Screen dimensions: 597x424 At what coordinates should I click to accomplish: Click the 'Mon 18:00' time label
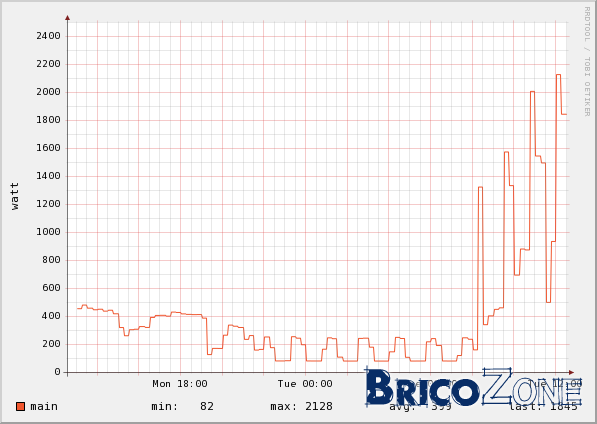(x=180, y=384)
